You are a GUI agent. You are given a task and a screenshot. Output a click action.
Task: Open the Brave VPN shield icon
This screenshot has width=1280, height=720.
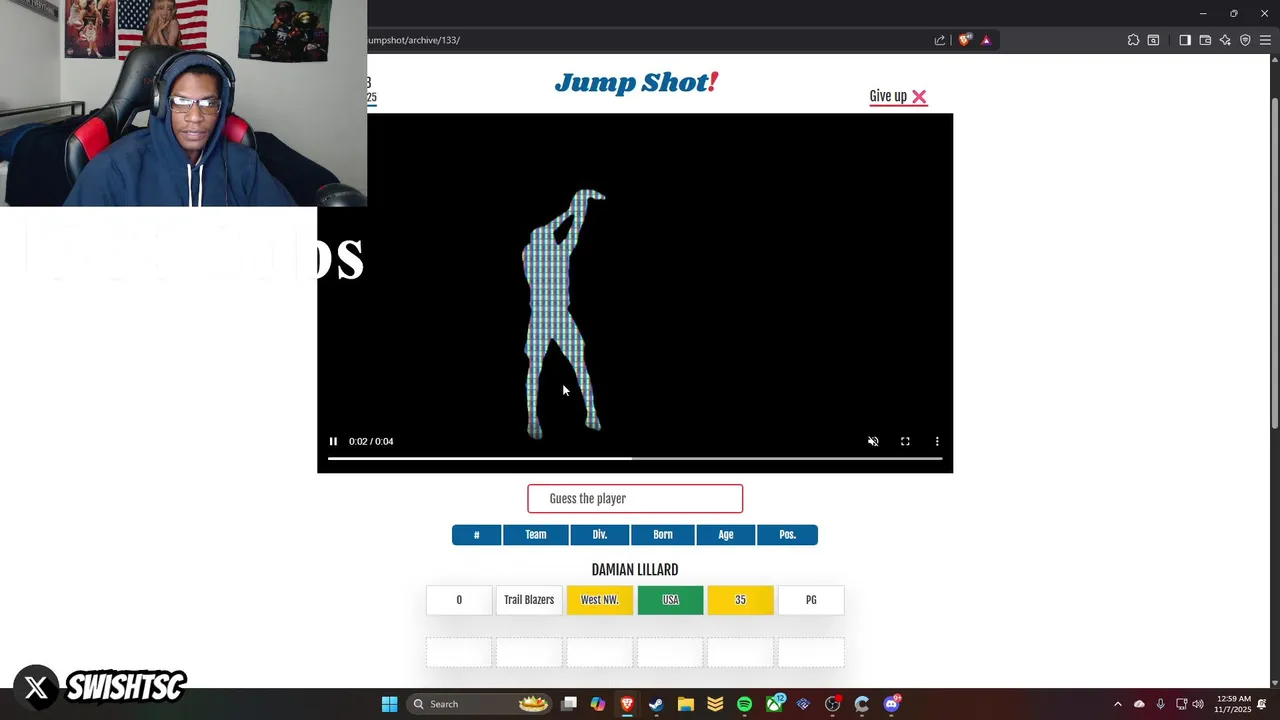(x=1245, y=40)
